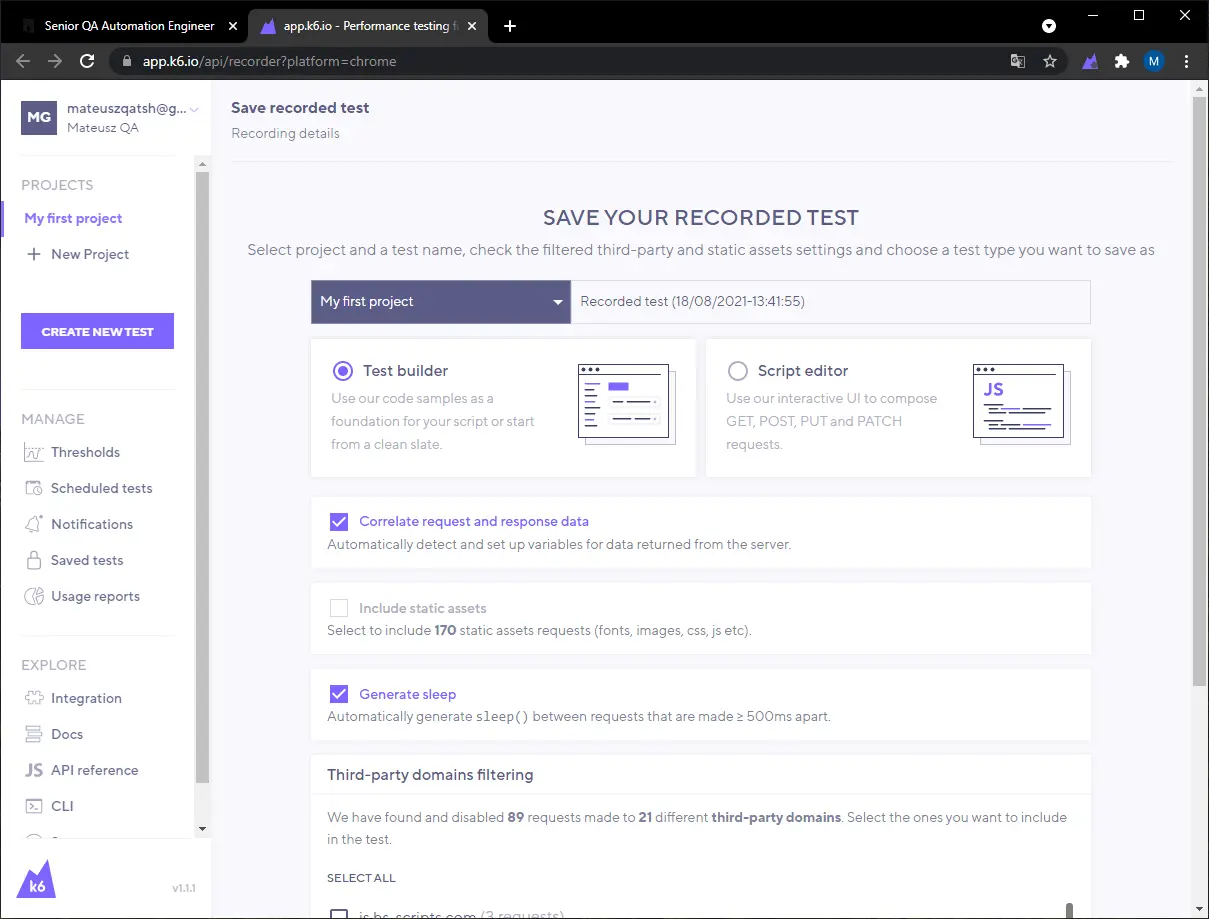The width and height of the screenshot is (1209, 919).
Task: Click SELECT ALL third-party domains
Action: [x=361, y=878]
